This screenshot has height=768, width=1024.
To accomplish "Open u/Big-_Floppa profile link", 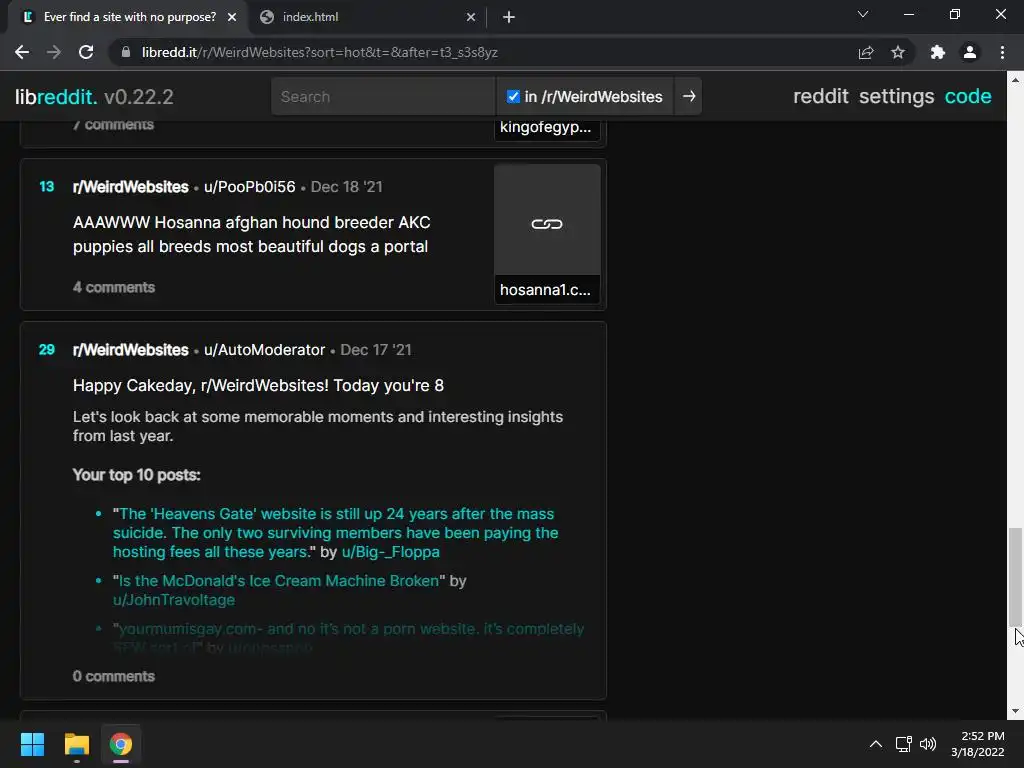I will [391, 552].
